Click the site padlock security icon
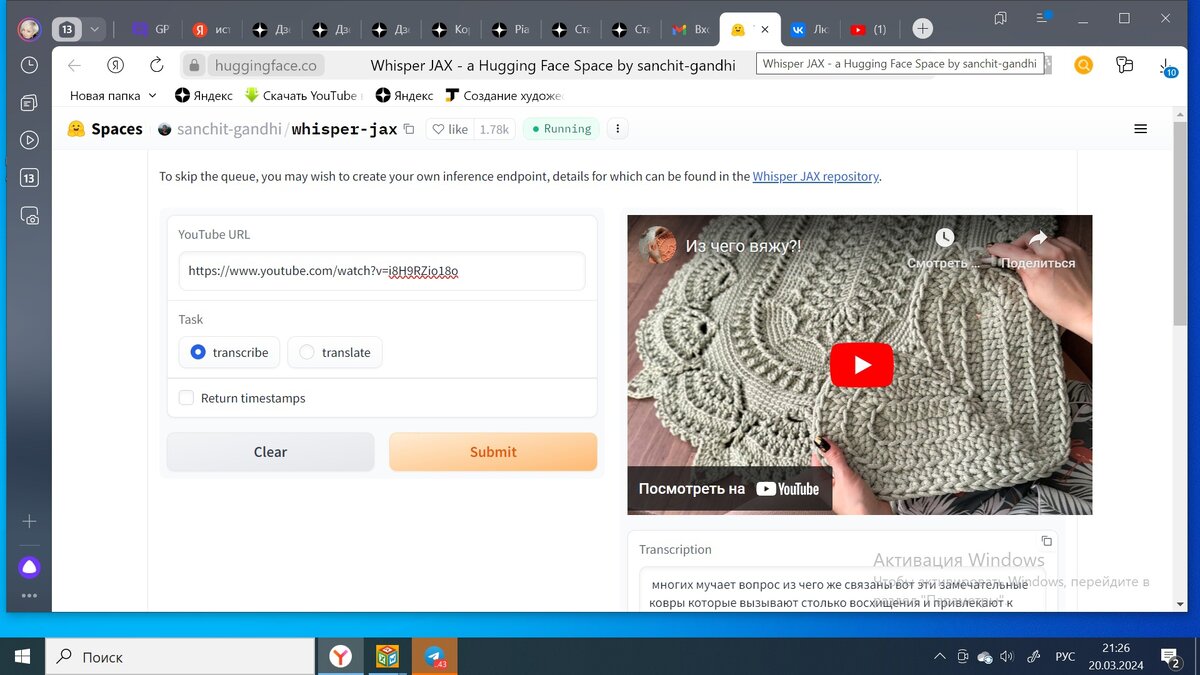The height and width of the screenshot is (675, 1200). pos(194,65)
